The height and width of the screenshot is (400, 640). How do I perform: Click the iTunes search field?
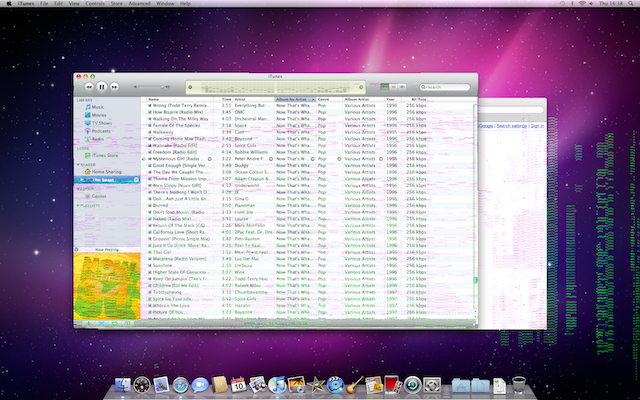tap(444, 87)
